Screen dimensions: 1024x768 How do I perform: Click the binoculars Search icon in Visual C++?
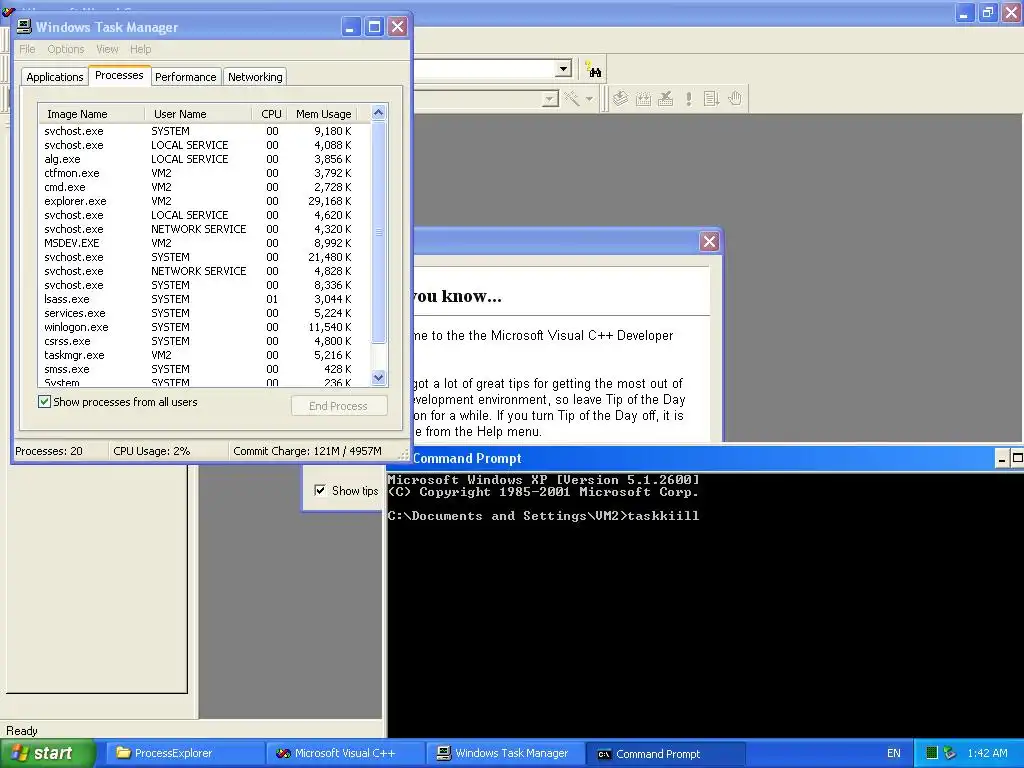pos(593,69)
